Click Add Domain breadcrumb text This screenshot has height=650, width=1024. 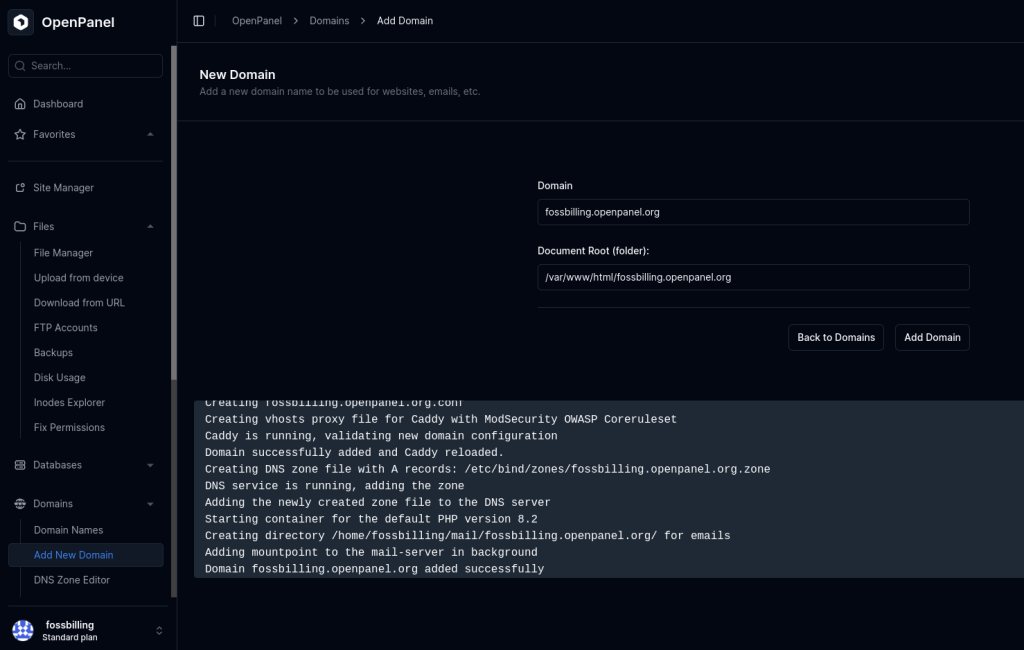[x=405, y=21]
